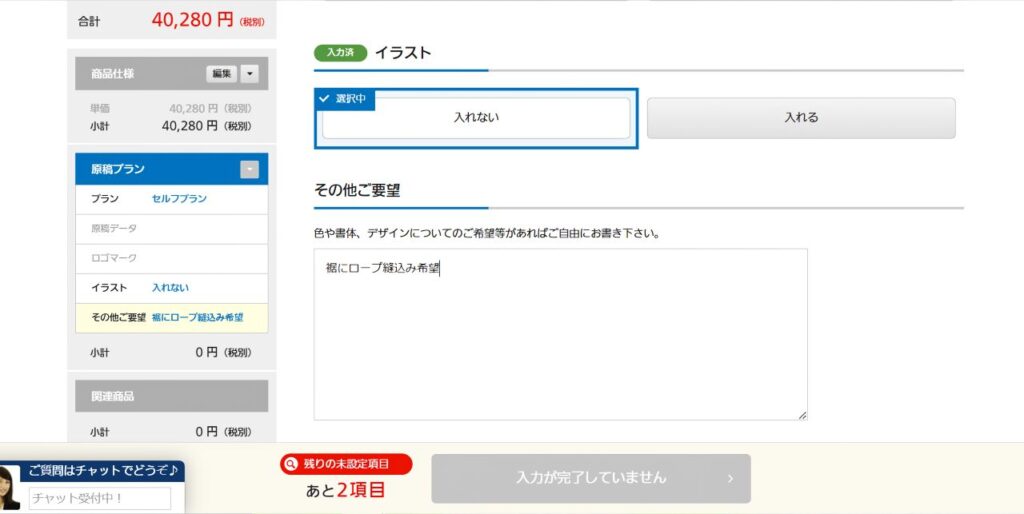Click the セルフプラン plan link
Screen dimensions: 1024x514
tap(179, 199)
